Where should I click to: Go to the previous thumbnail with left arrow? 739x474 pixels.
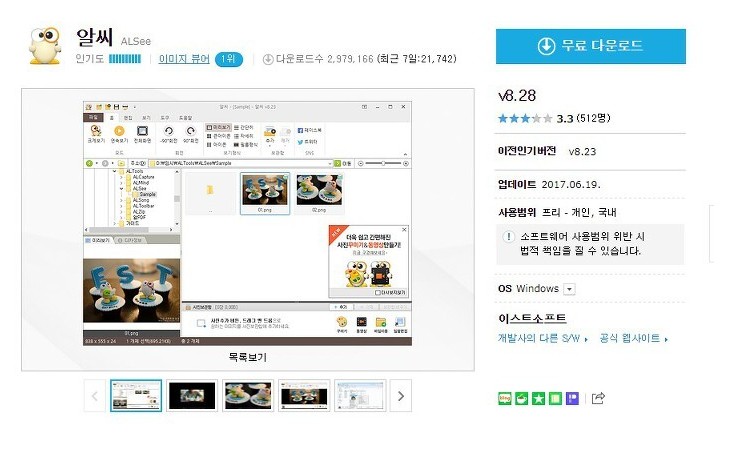pyautogui.click(x=95, y=396)
